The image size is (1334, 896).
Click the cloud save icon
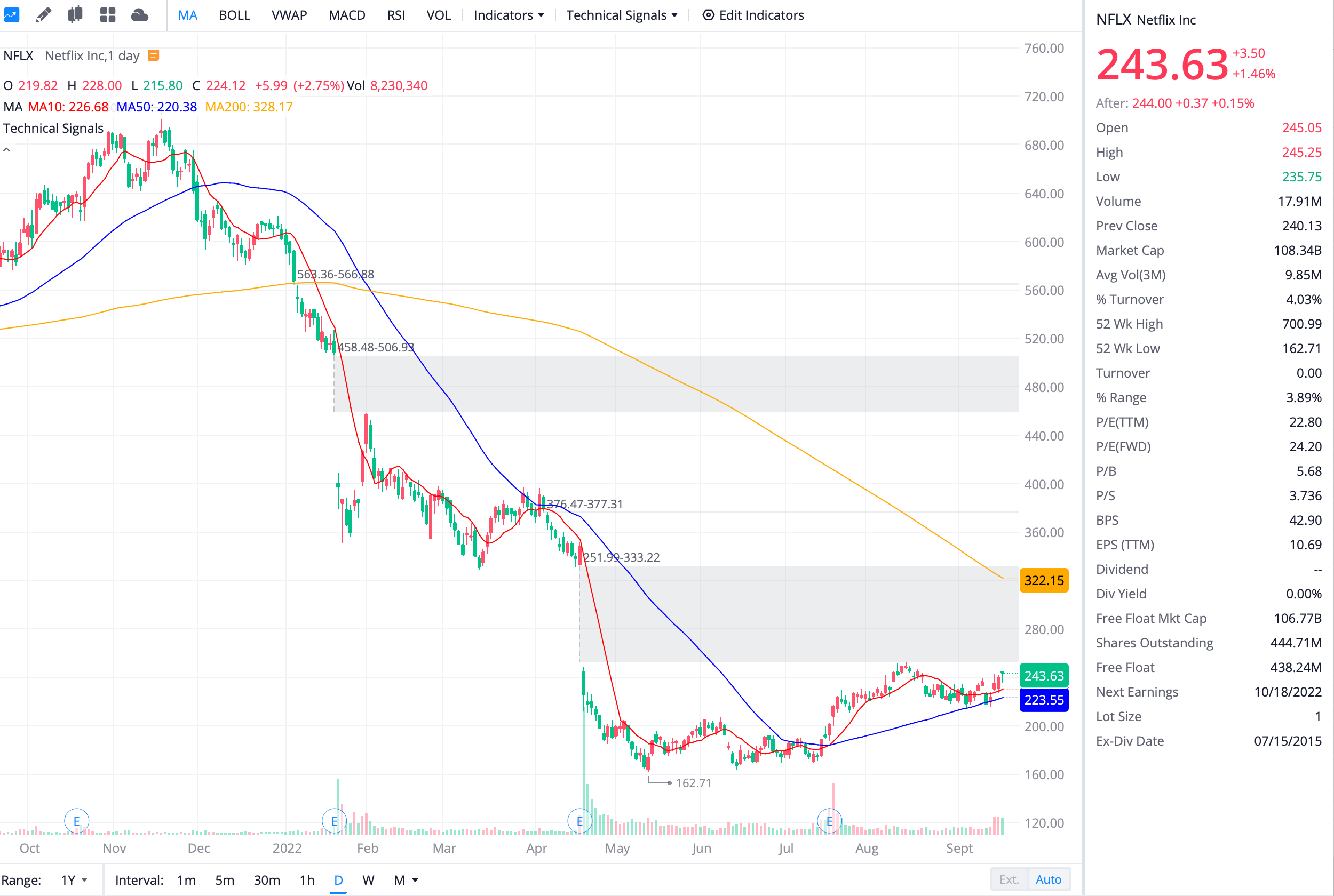click(139, 15)
